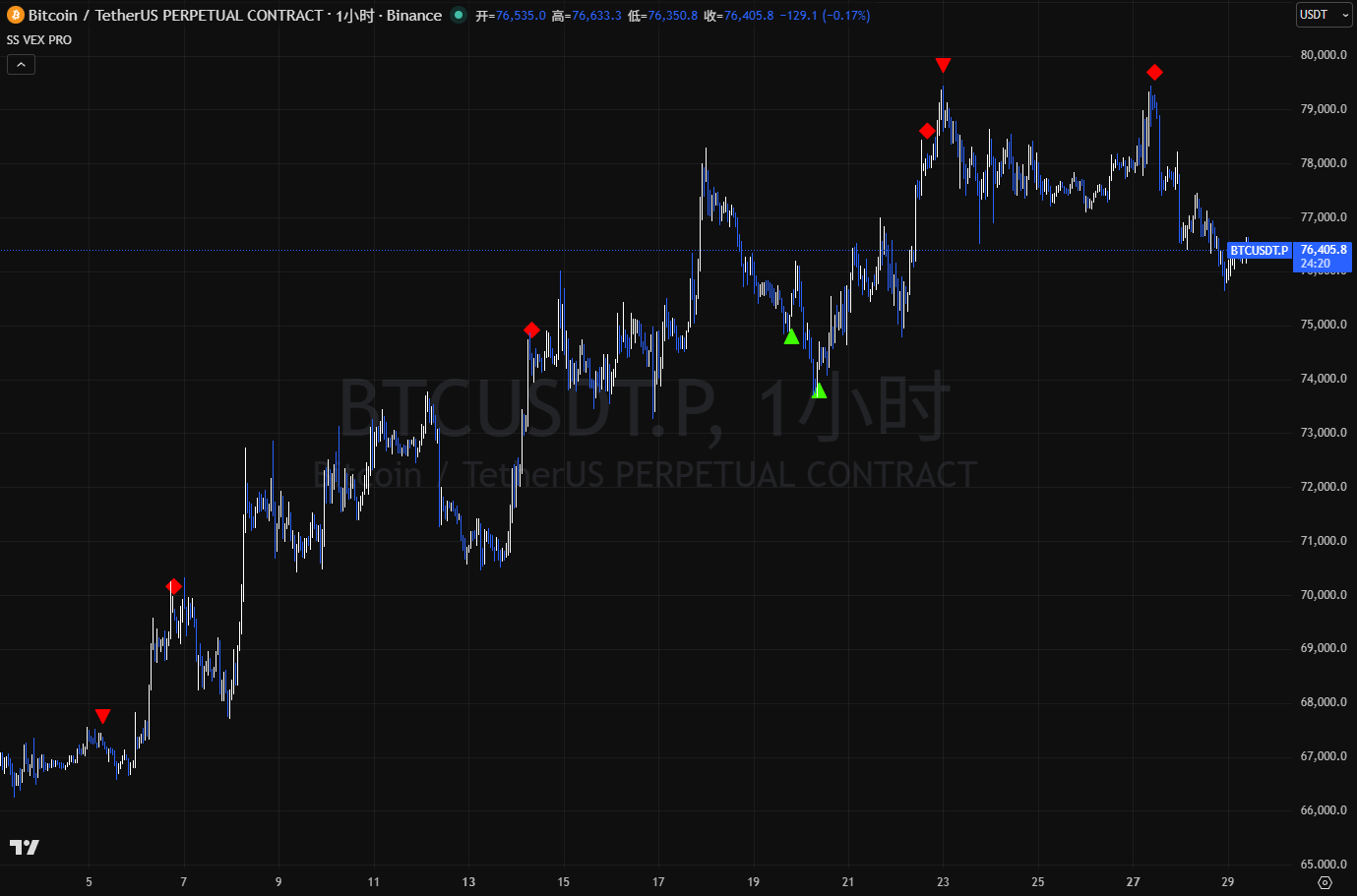The image size is (1357, 896).
Task: Click the TradingView logo
Action: [x=25, y=847]
